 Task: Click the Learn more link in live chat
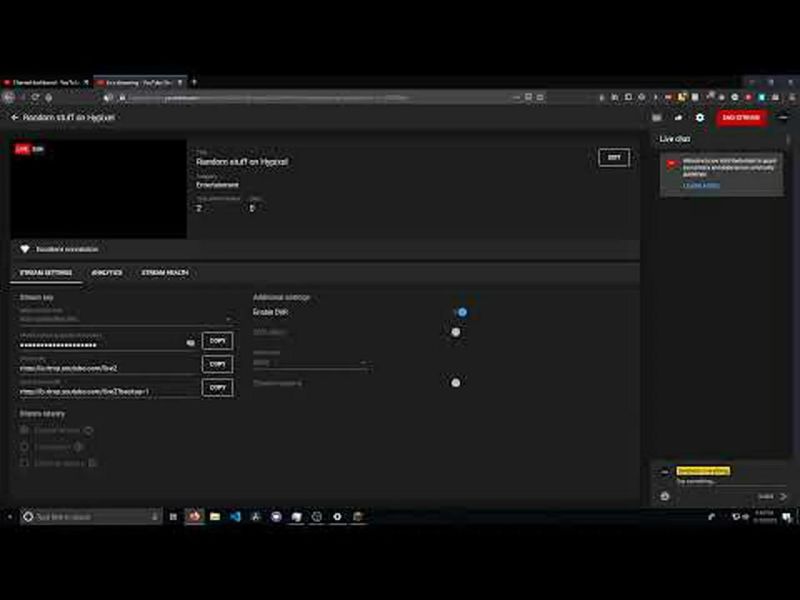(x=701, y=186)
